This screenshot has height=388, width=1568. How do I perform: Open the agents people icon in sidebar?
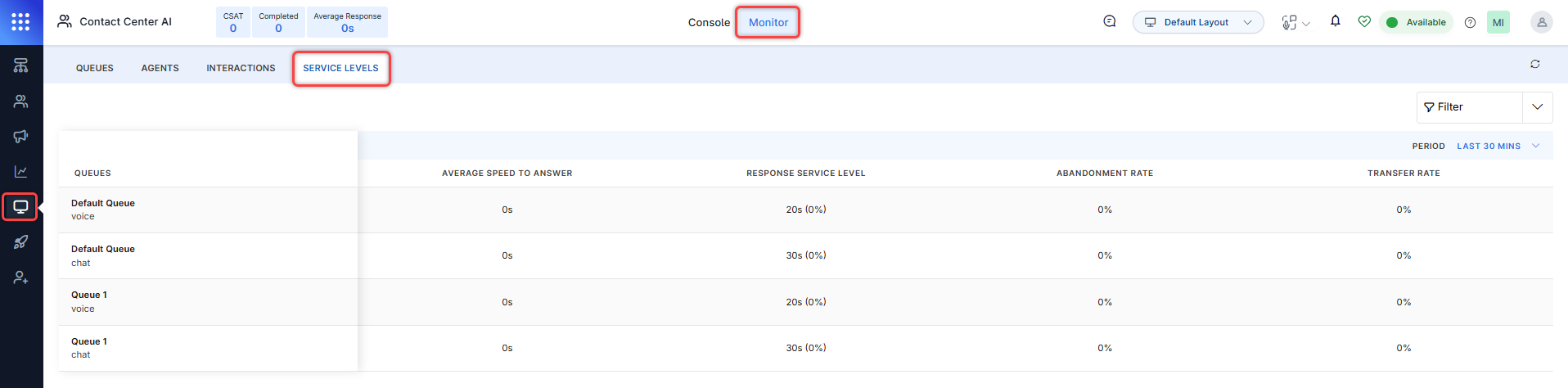coord(20,102)
